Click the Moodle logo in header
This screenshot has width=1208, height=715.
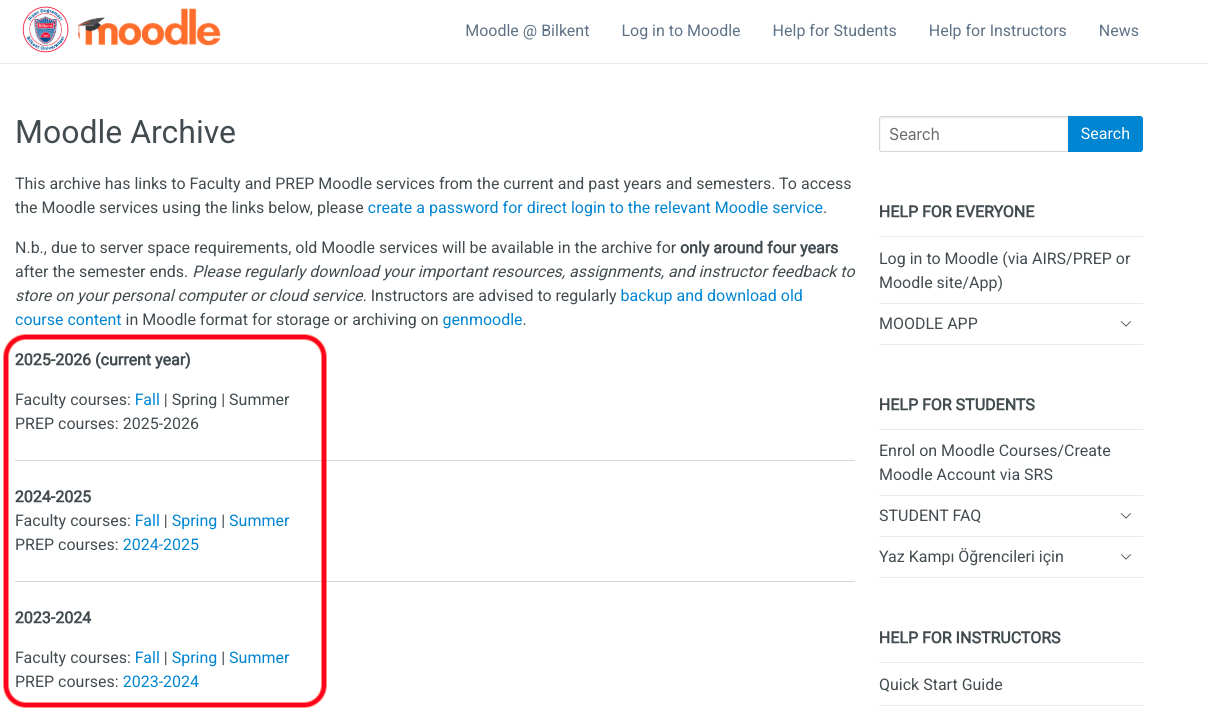[x=149, y=31]
